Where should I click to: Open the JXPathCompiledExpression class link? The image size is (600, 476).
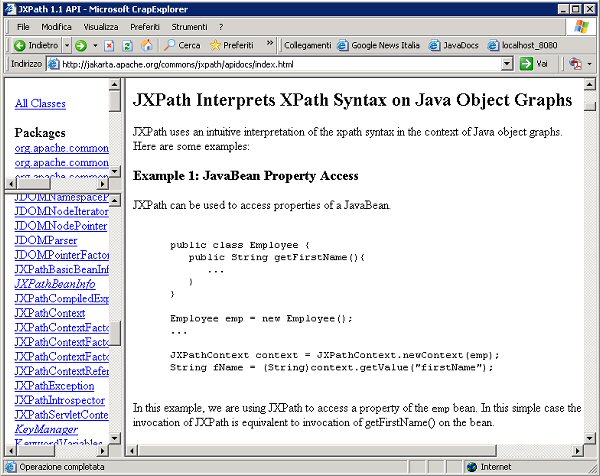coord(62,298)
